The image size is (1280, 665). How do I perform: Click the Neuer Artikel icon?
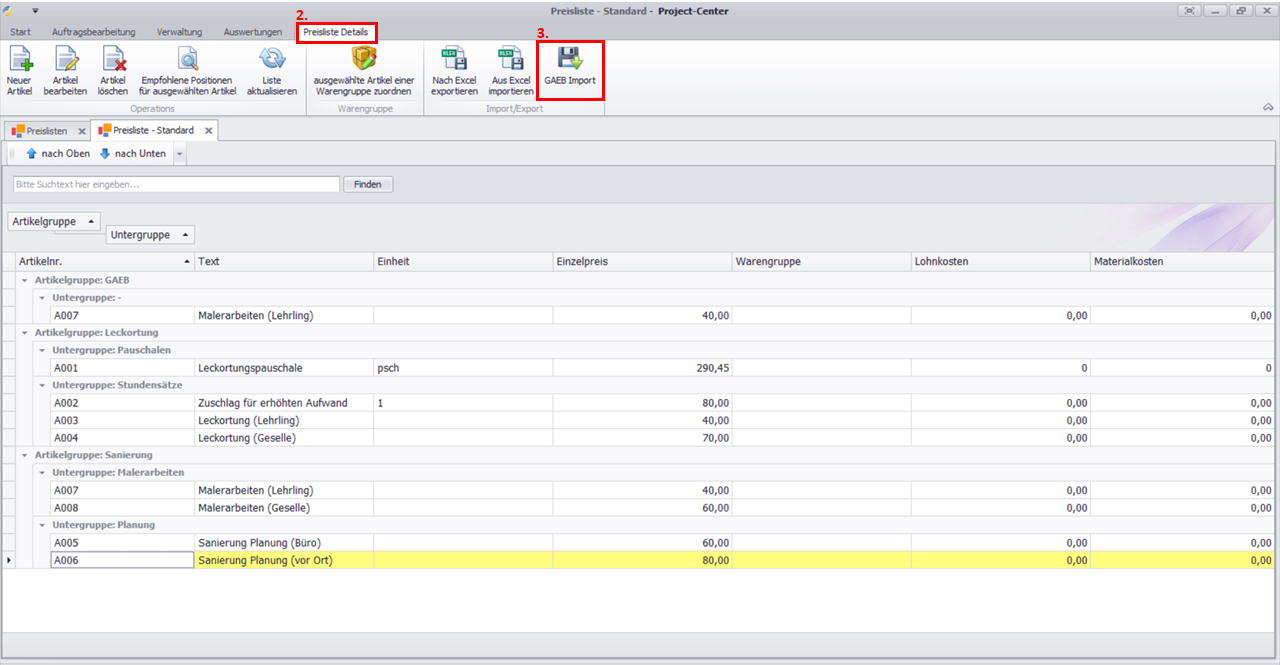click(19, 60)
